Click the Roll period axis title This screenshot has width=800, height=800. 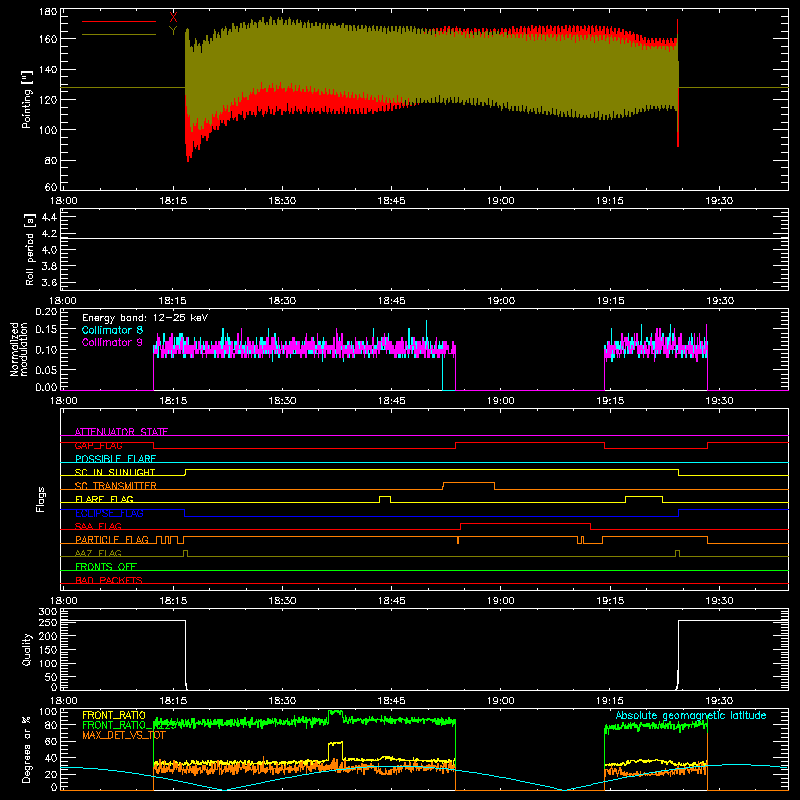(29, 250)
